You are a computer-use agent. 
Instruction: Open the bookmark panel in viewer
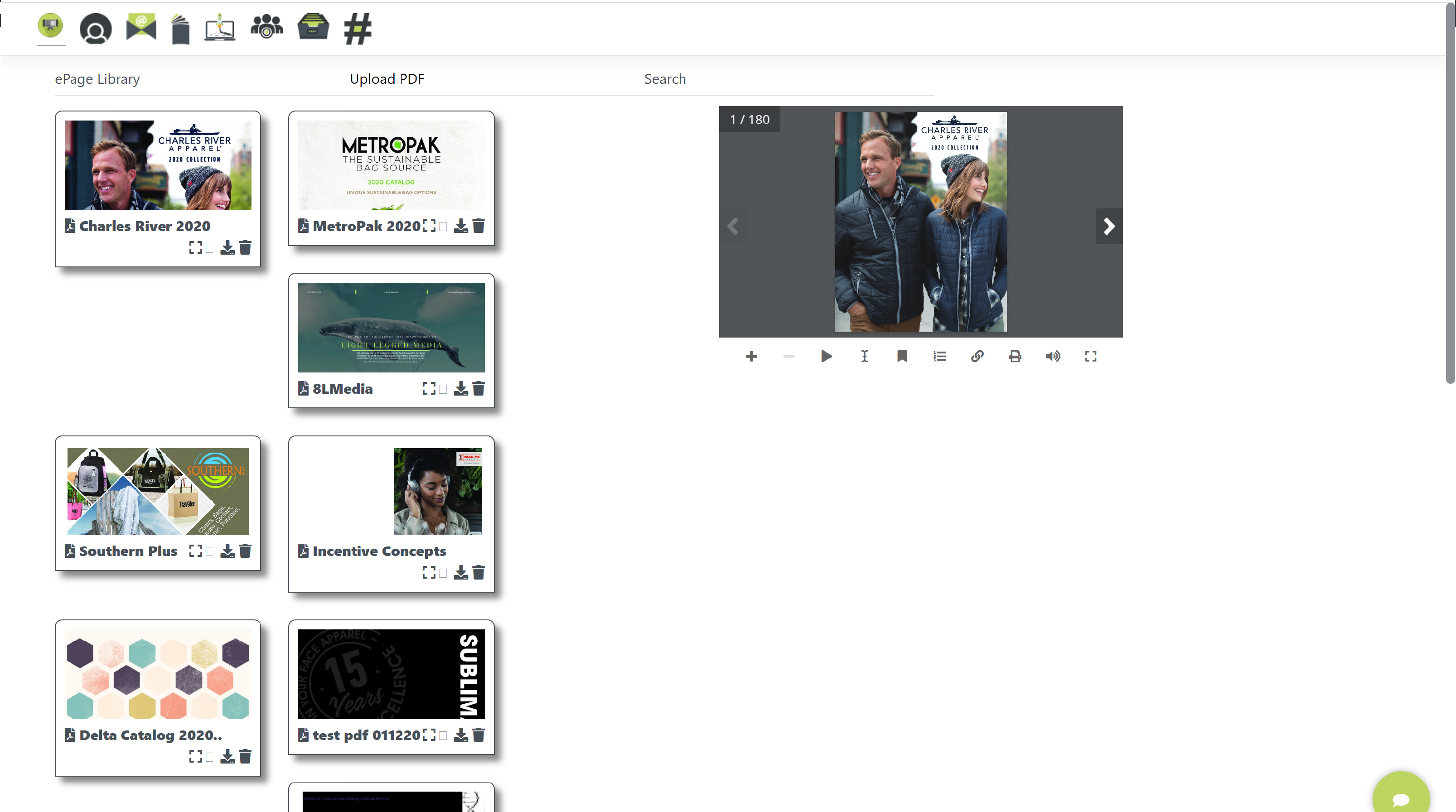point(902,356)
